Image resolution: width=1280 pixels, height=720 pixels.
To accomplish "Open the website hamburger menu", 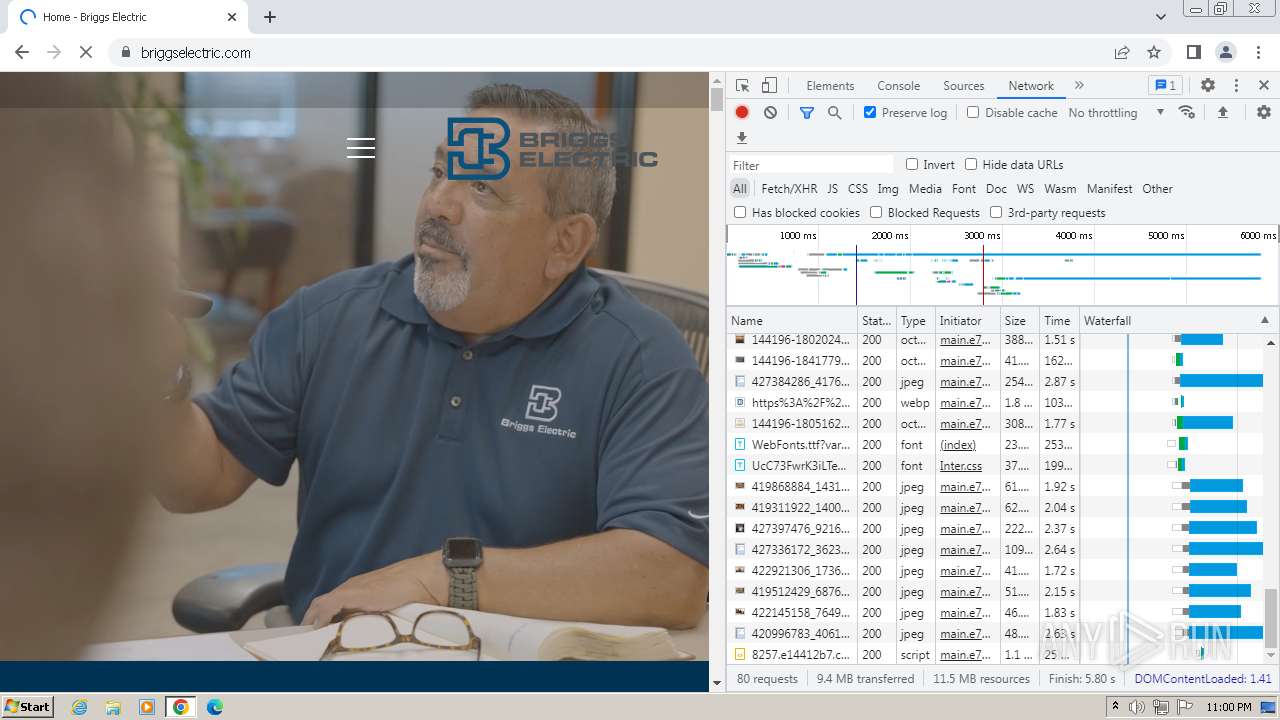I will click(361, 148).
